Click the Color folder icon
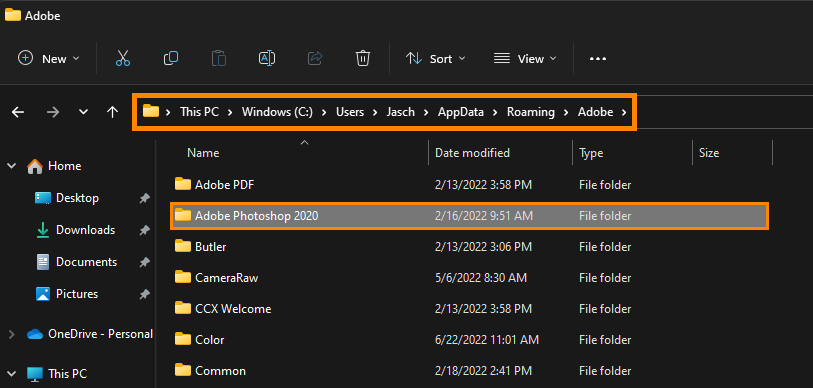 click(183, 339)
